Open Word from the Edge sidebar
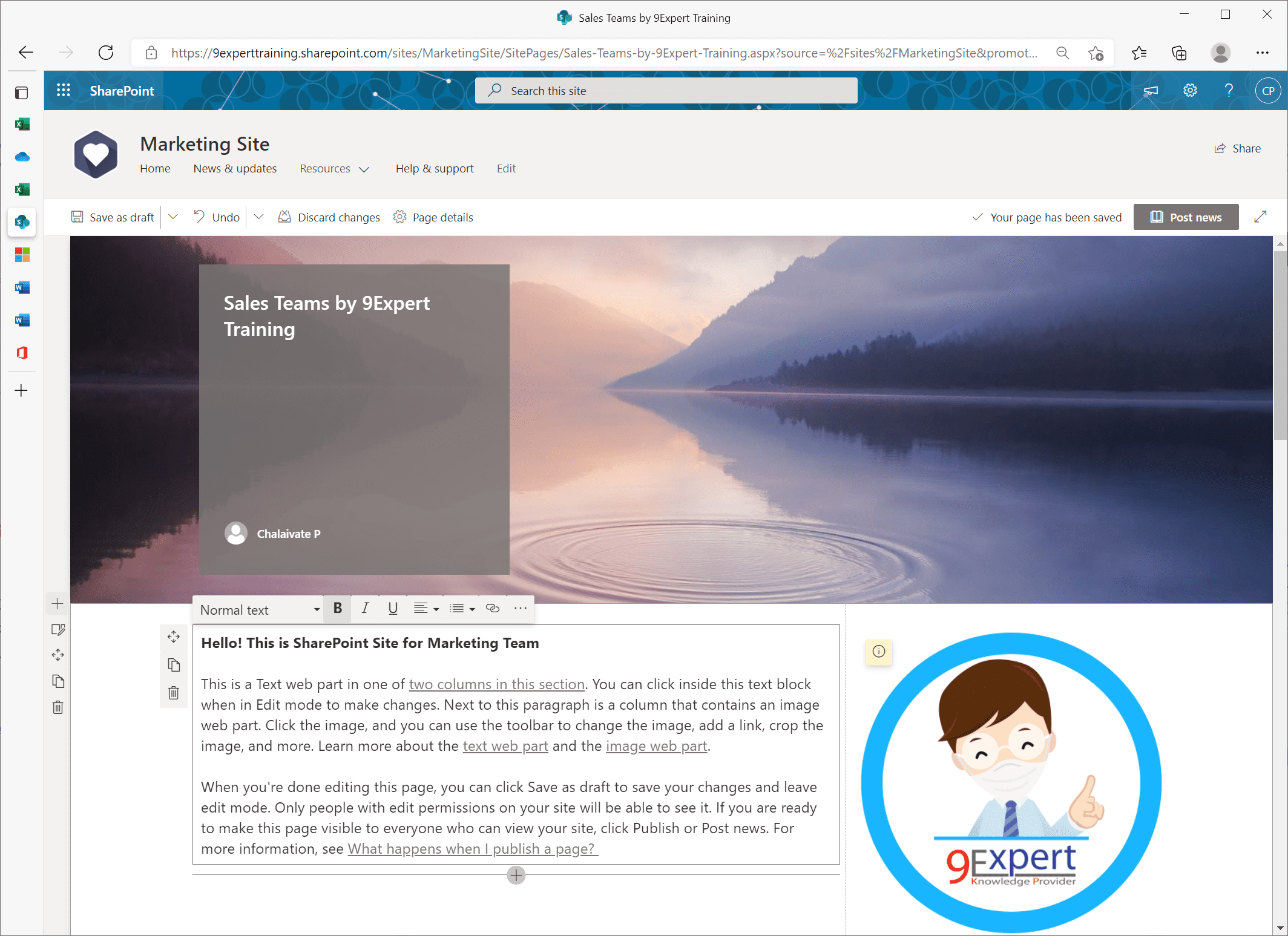This screenshot has height=936, width=1288. 22,287
